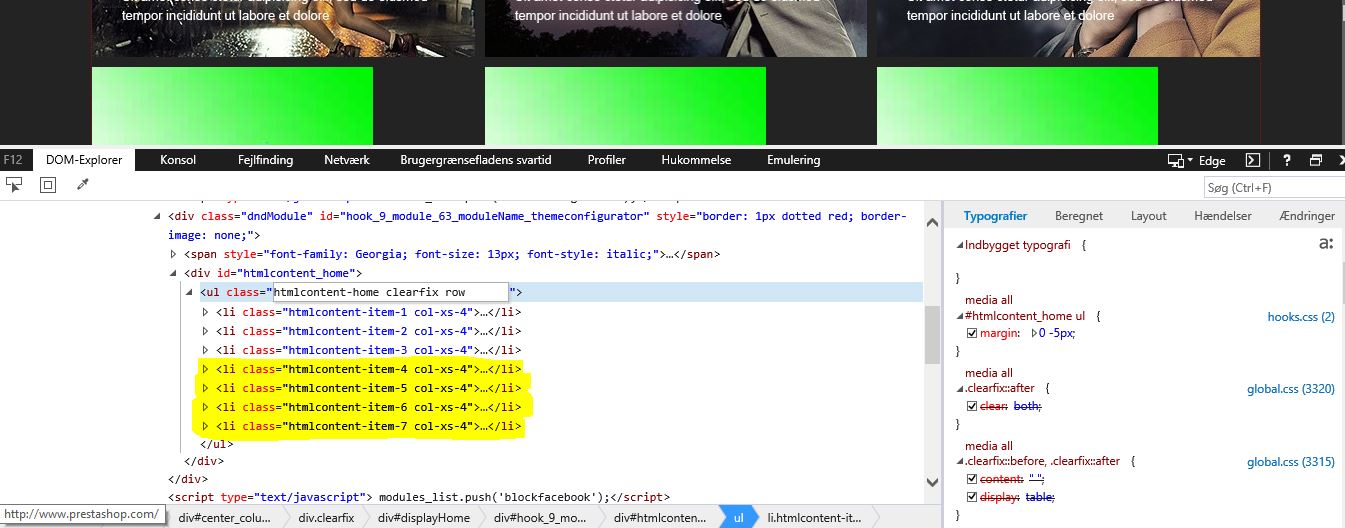
Task: Expand the htmlcontent-item-1 li node
Action: (206, 311)
